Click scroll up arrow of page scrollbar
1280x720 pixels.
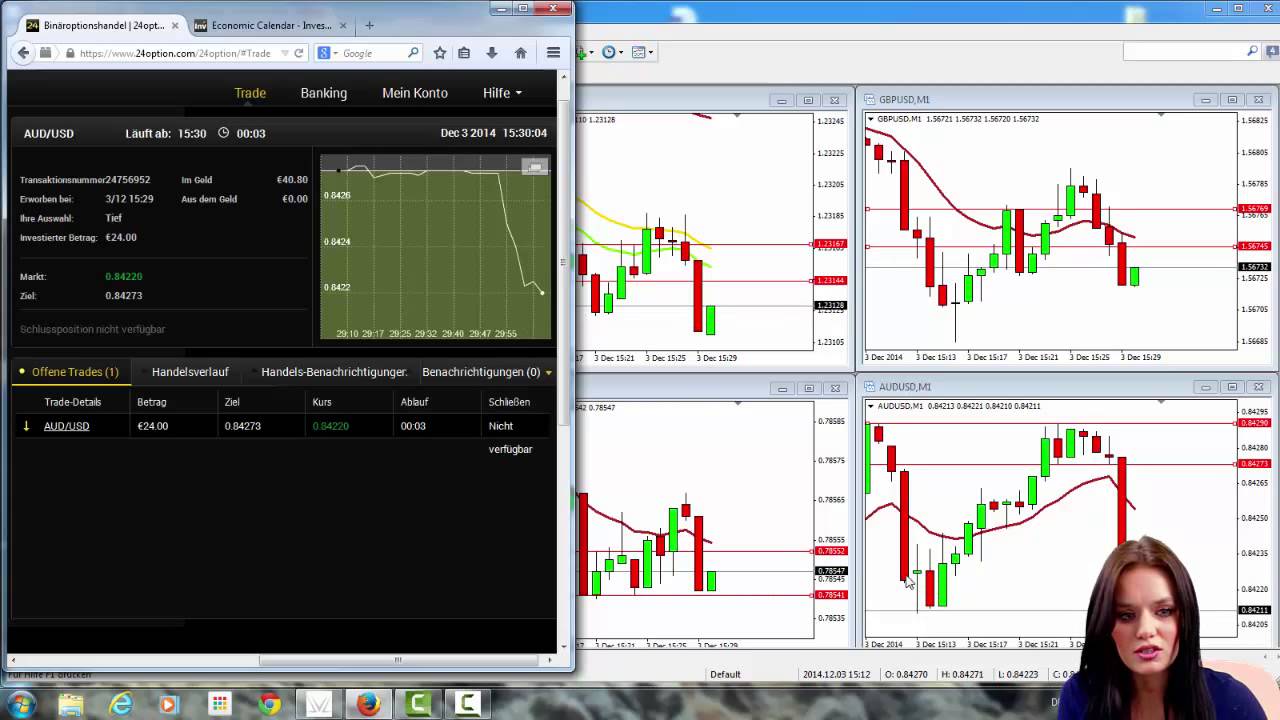point(564,76)
